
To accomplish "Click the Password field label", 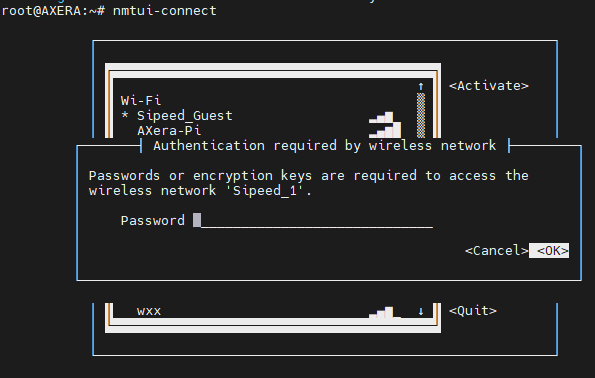I will (153, 220).
